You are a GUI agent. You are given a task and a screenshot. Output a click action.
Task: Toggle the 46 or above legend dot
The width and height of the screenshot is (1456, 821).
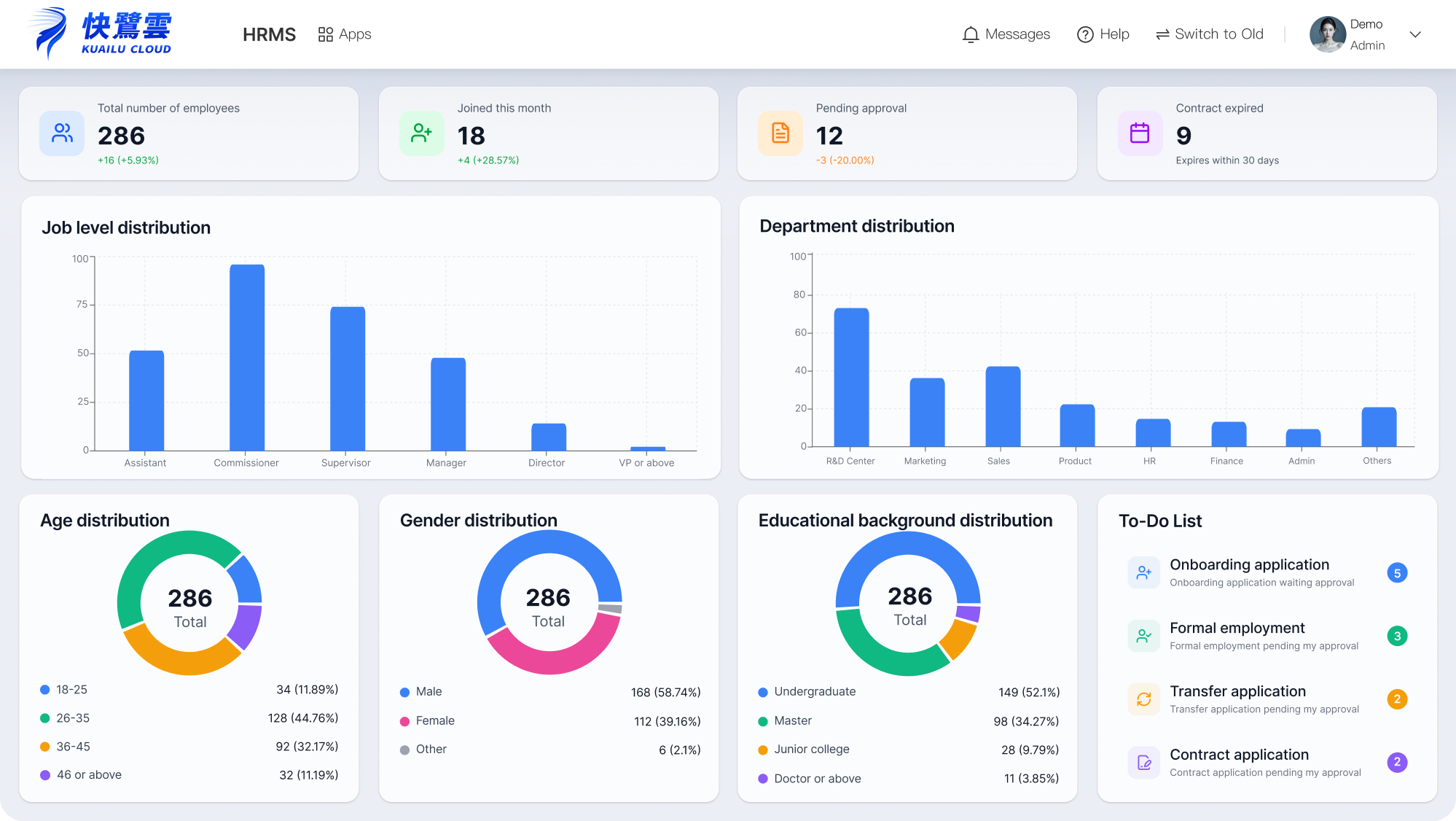tap(45, 775)
